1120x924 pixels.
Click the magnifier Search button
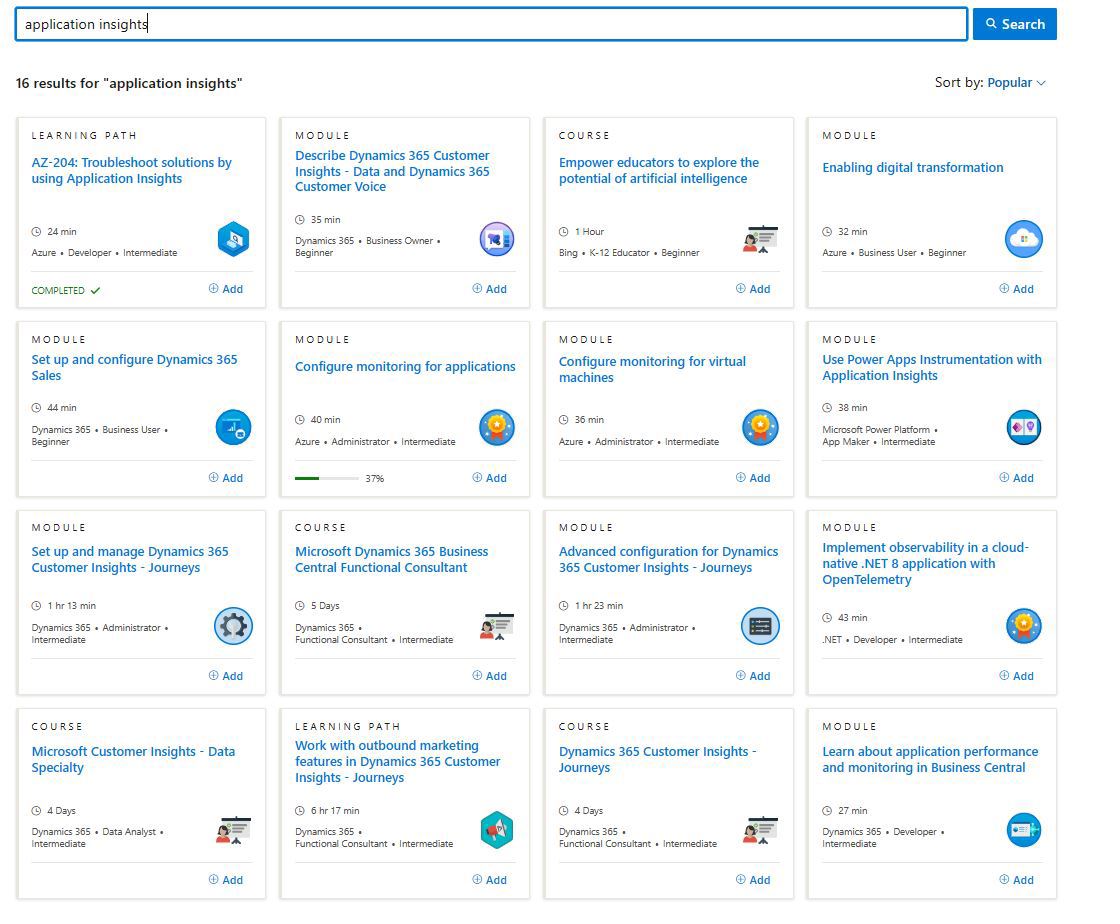click(1014, 24)
